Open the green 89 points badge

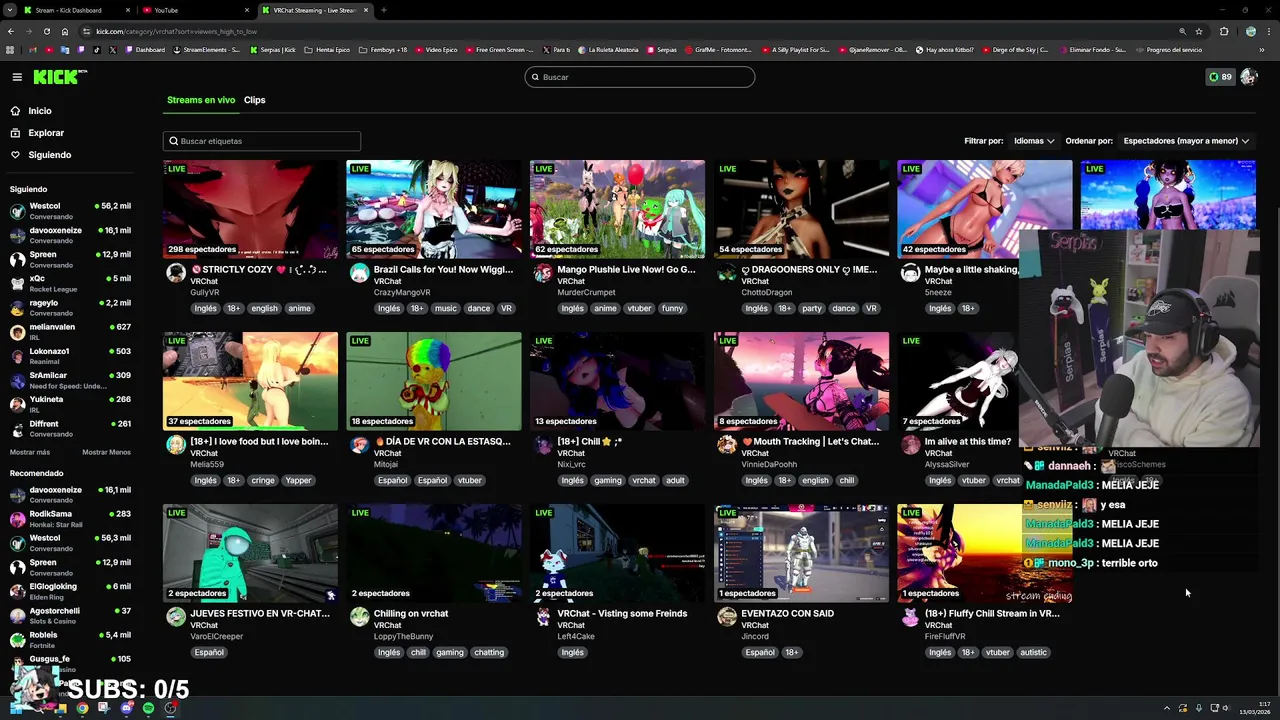1220,77
